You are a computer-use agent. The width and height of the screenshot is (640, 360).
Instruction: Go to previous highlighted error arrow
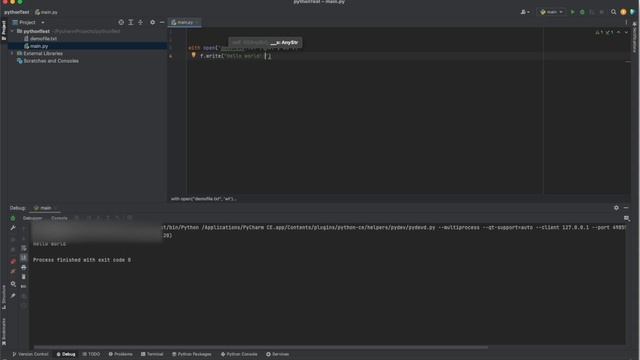618,32
